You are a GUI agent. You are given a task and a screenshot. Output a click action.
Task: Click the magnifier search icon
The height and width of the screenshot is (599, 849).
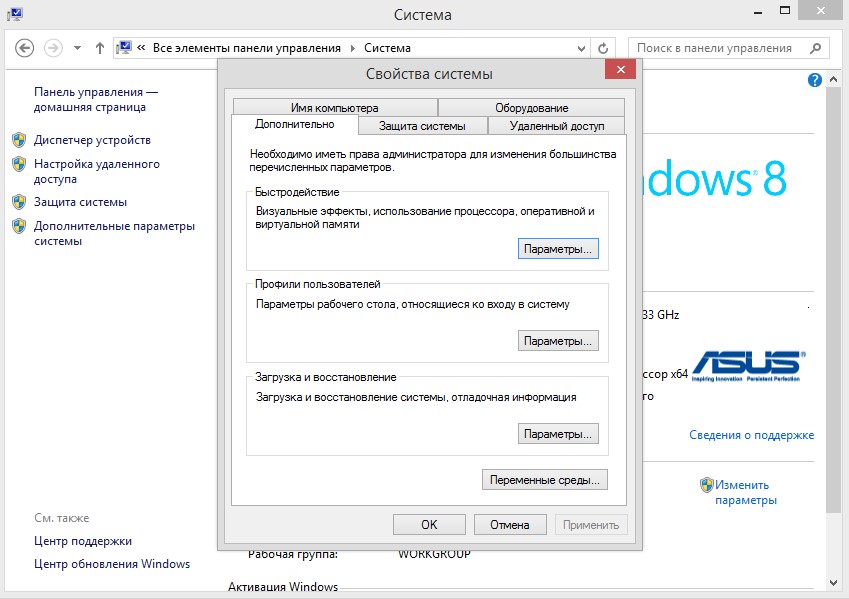815,48
